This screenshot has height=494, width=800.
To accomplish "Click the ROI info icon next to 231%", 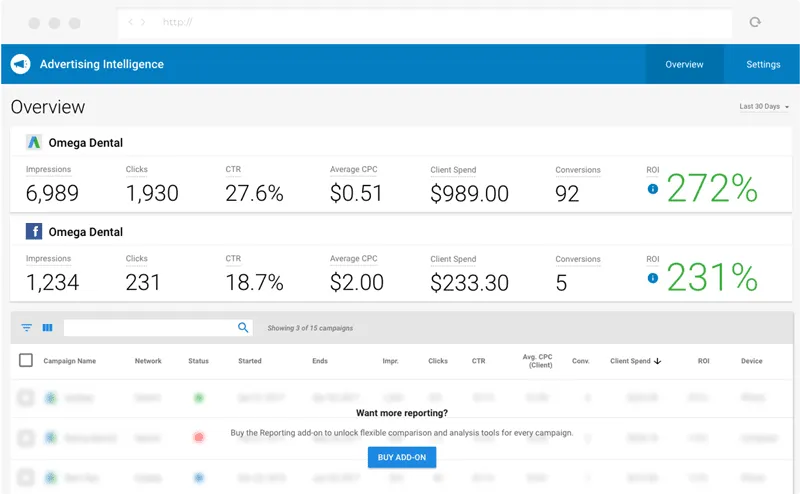I will [x=653, y=278].
